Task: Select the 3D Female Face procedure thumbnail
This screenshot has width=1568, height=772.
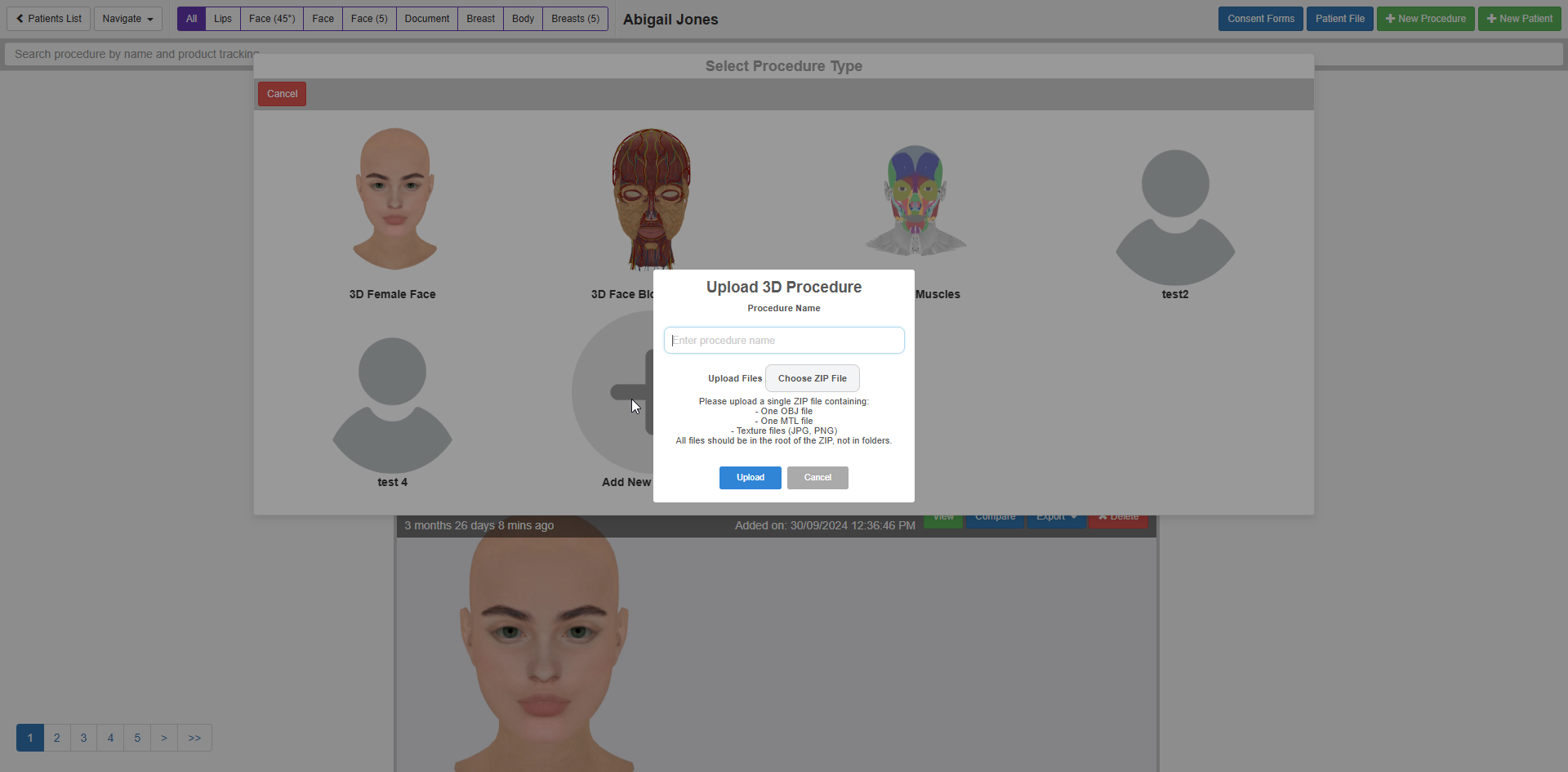Action: click(394, 199)
